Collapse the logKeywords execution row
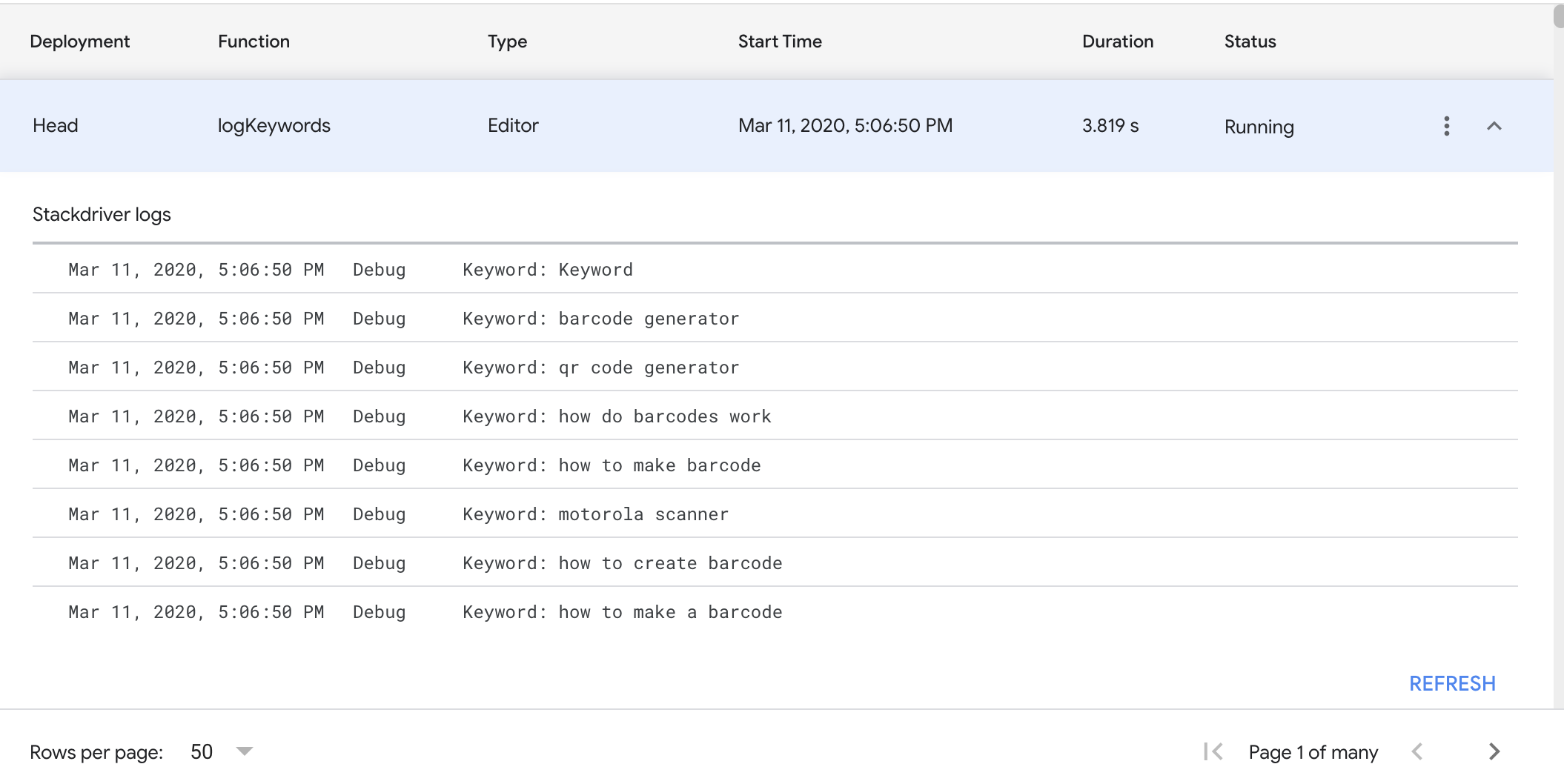 click(x=1494, y=126)
